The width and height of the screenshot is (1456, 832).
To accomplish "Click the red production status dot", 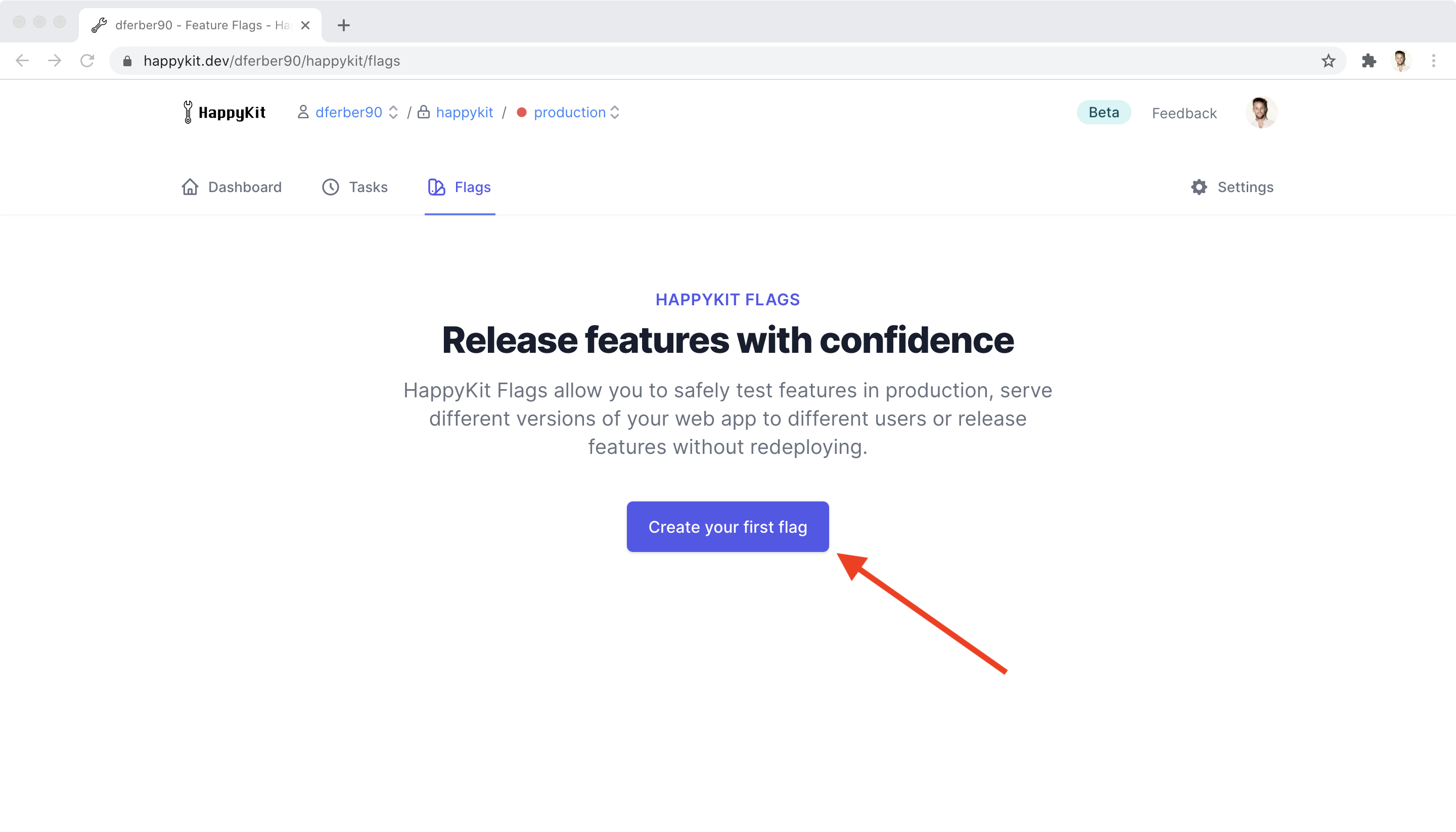I will [x=522, y=113].
